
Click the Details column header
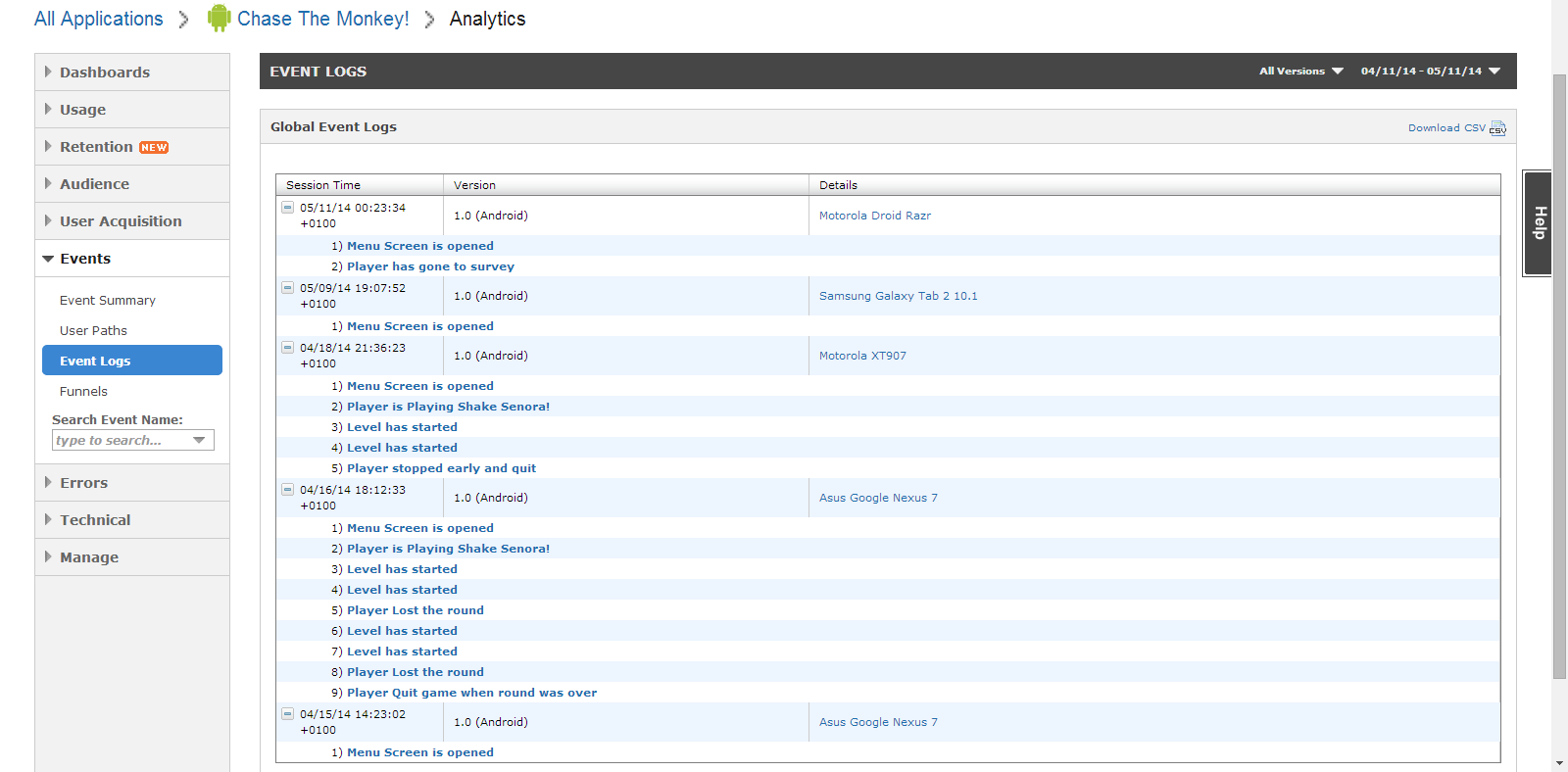[1154, 185]
